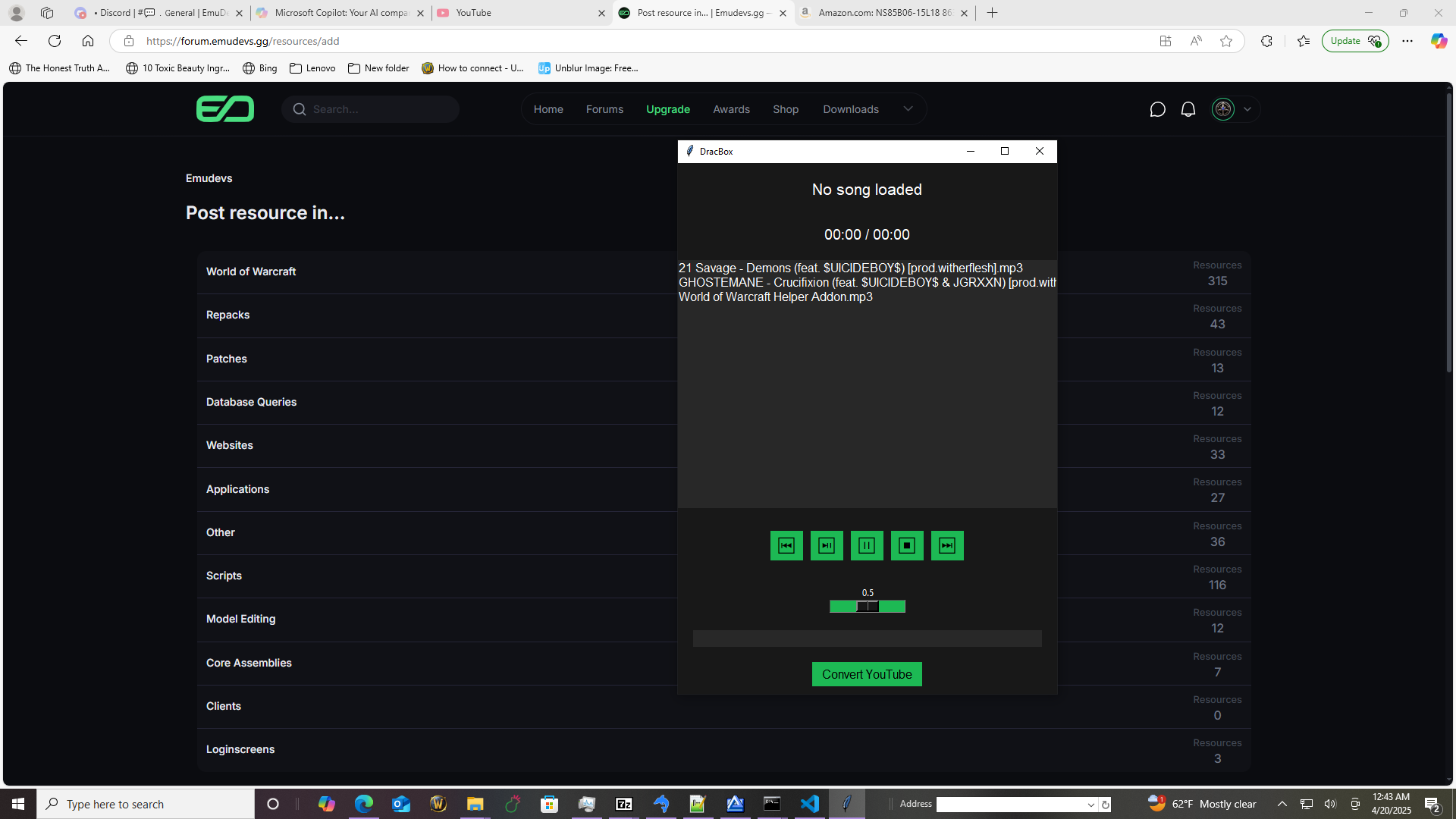Switch to the Discord browser tab
The width and height of the screenshot is (1456, 819).
(x=158, y=13)
